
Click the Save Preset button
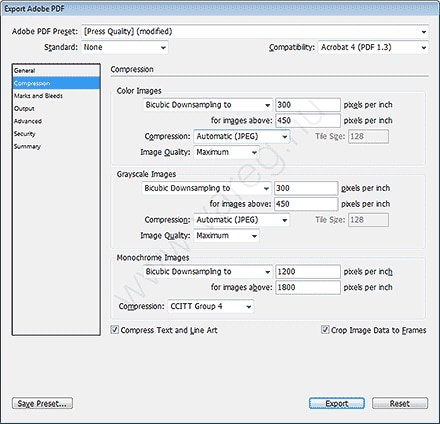[x=42, y=403]
